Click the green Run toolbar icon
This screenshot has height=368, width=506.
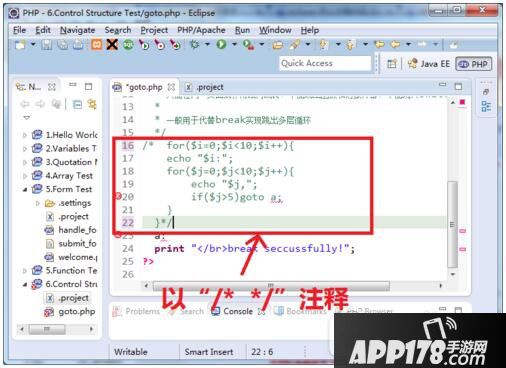[221, 44]
